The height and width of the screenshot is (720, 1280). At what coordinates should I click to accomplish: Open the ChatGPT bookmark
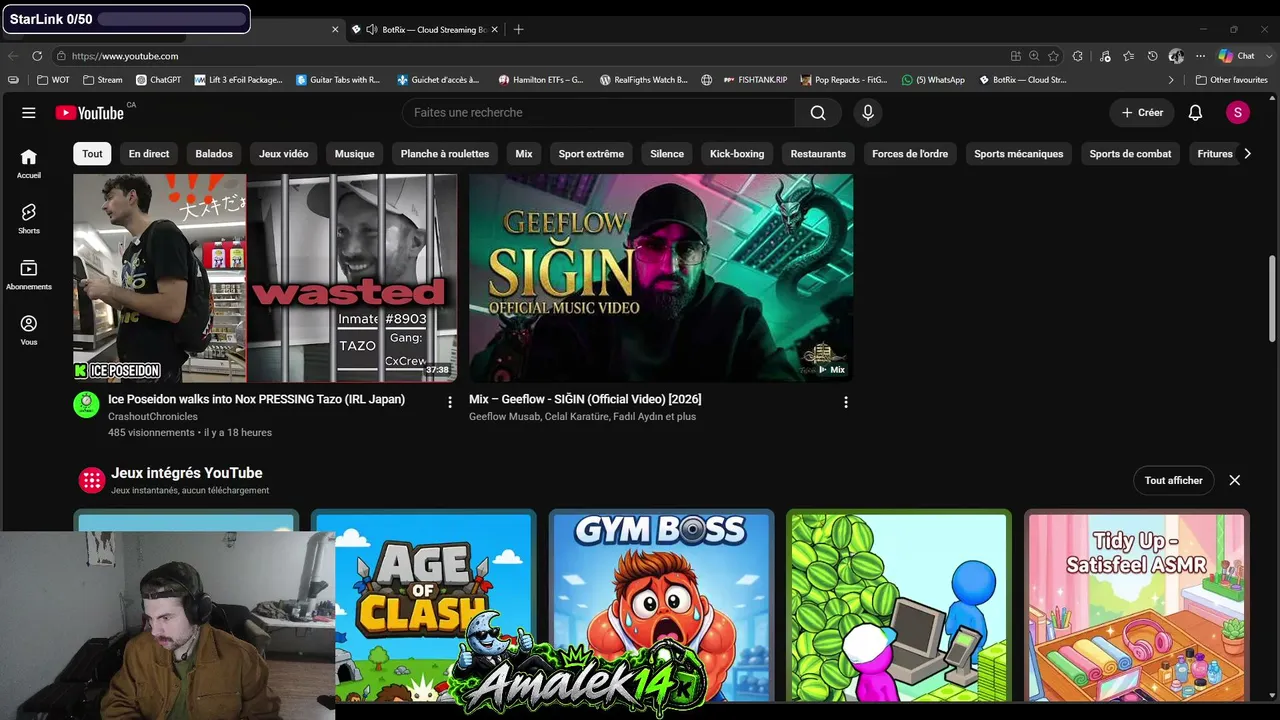pyautogui.click(x=158, y=80)
